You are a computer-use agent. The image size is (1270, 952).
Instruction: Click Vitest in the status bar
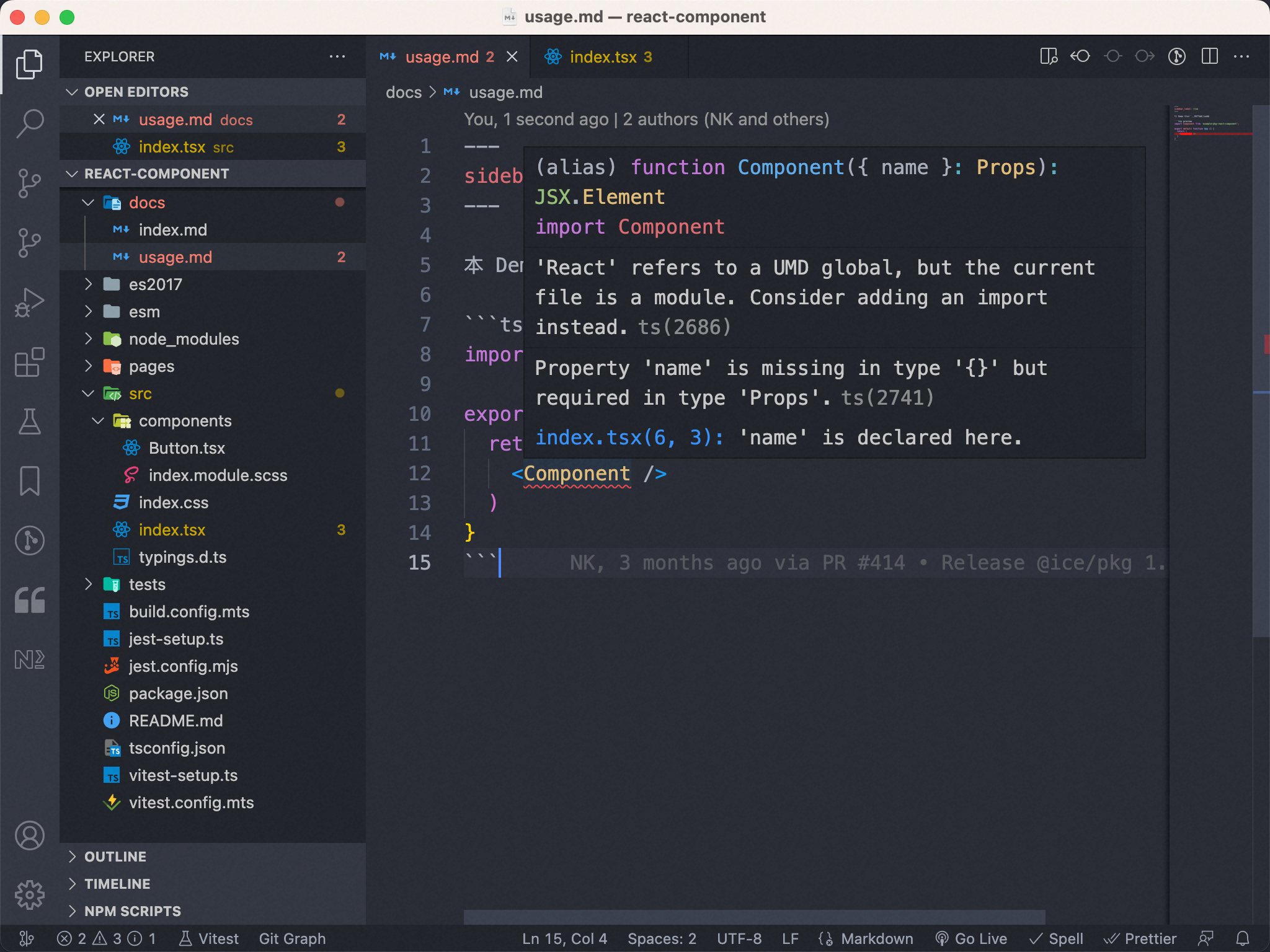(209, 938)
